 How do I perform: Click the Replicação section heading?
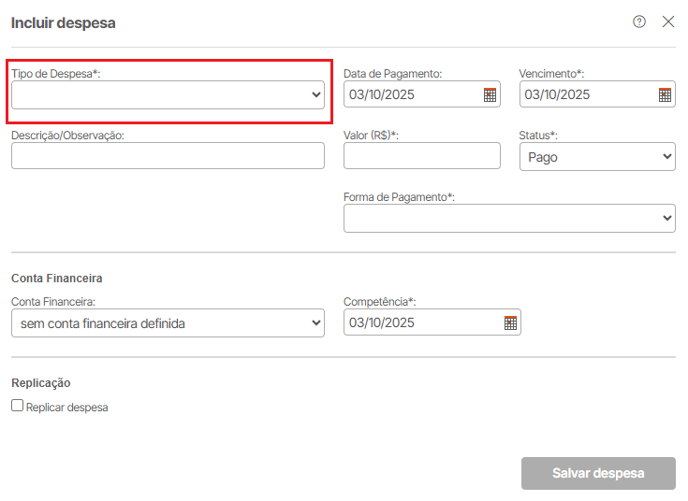(40, 383)
